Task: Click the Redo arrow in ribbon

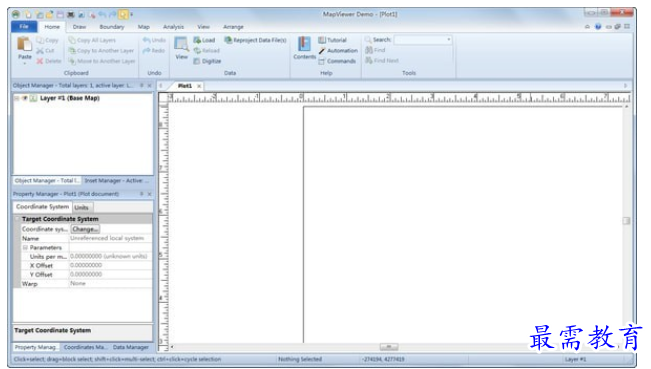Action: coord(147,51)
